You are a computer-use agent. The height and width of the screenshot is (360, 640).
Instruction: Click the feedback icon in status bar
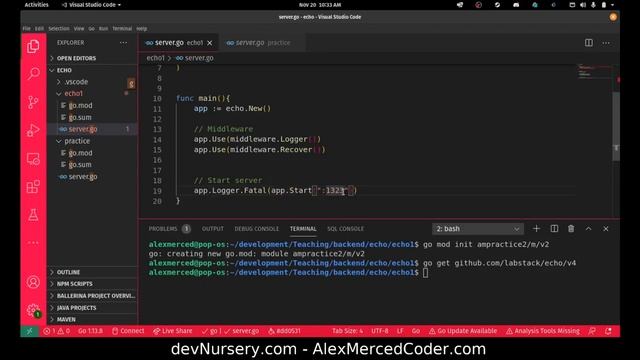tap(592, 331)
